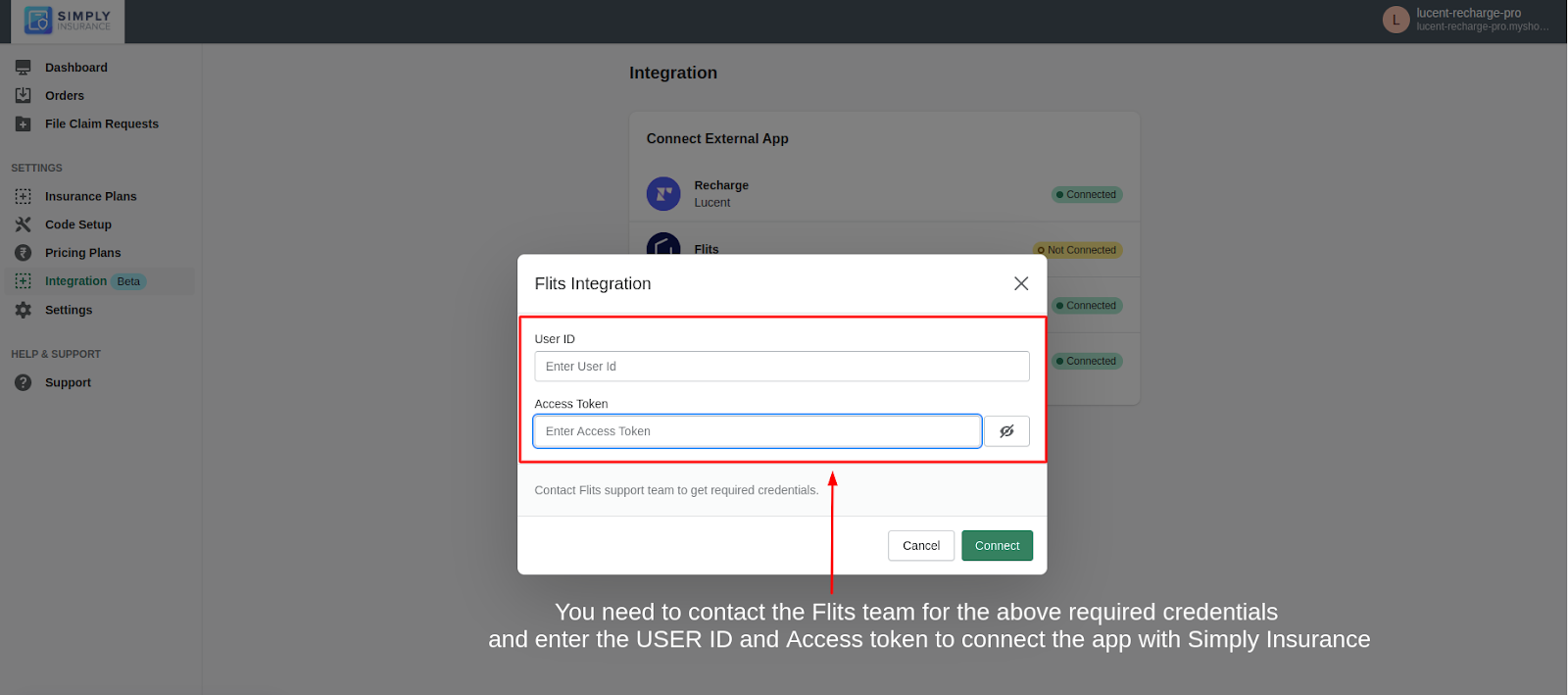Click the Simply Insurance logo
Image resolution: width=1568 pixels, height=695 pixels.
(68, 21)
